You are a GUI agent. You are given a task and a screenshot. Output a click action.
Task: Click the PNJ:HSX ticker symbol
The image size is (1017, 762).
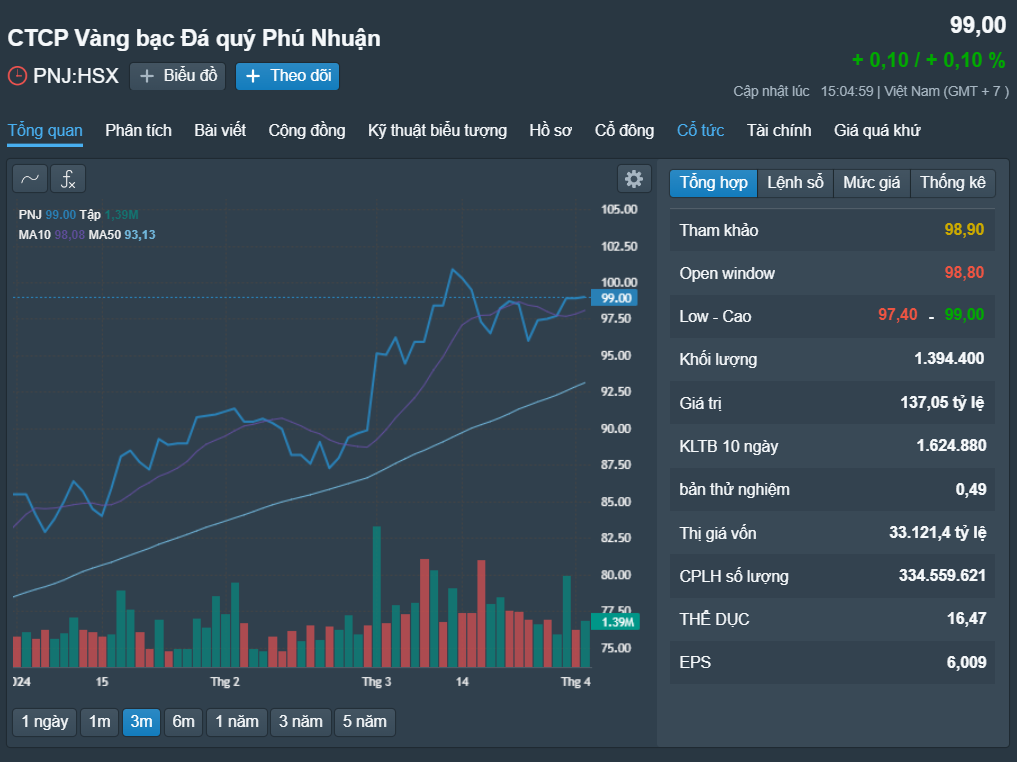(x=76, y=76)
